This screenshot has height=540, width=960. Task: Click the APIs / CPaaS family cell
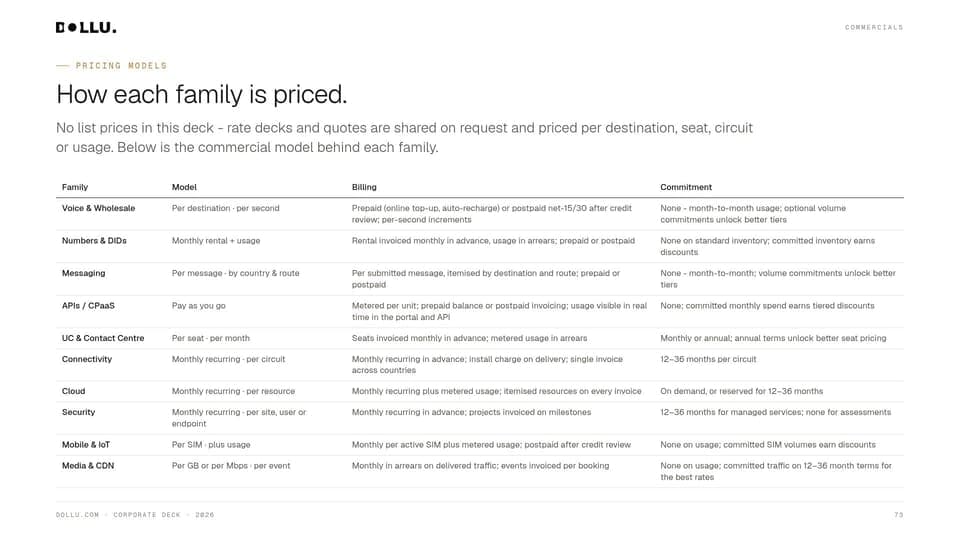point(88,306)
